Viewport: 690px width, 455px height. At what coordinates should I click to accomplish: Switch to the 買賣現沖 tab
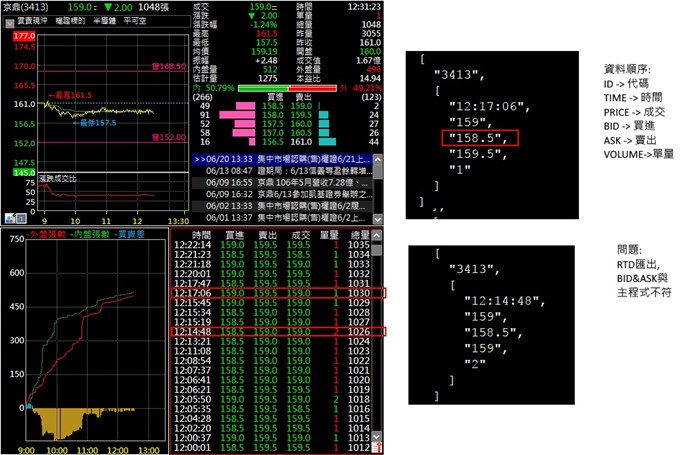30,19
